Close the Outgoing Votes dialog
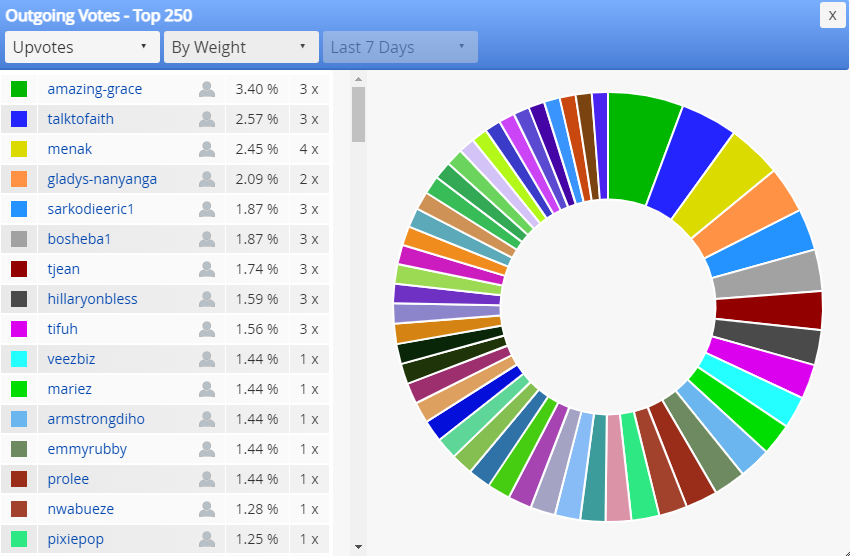 [833, 16]
